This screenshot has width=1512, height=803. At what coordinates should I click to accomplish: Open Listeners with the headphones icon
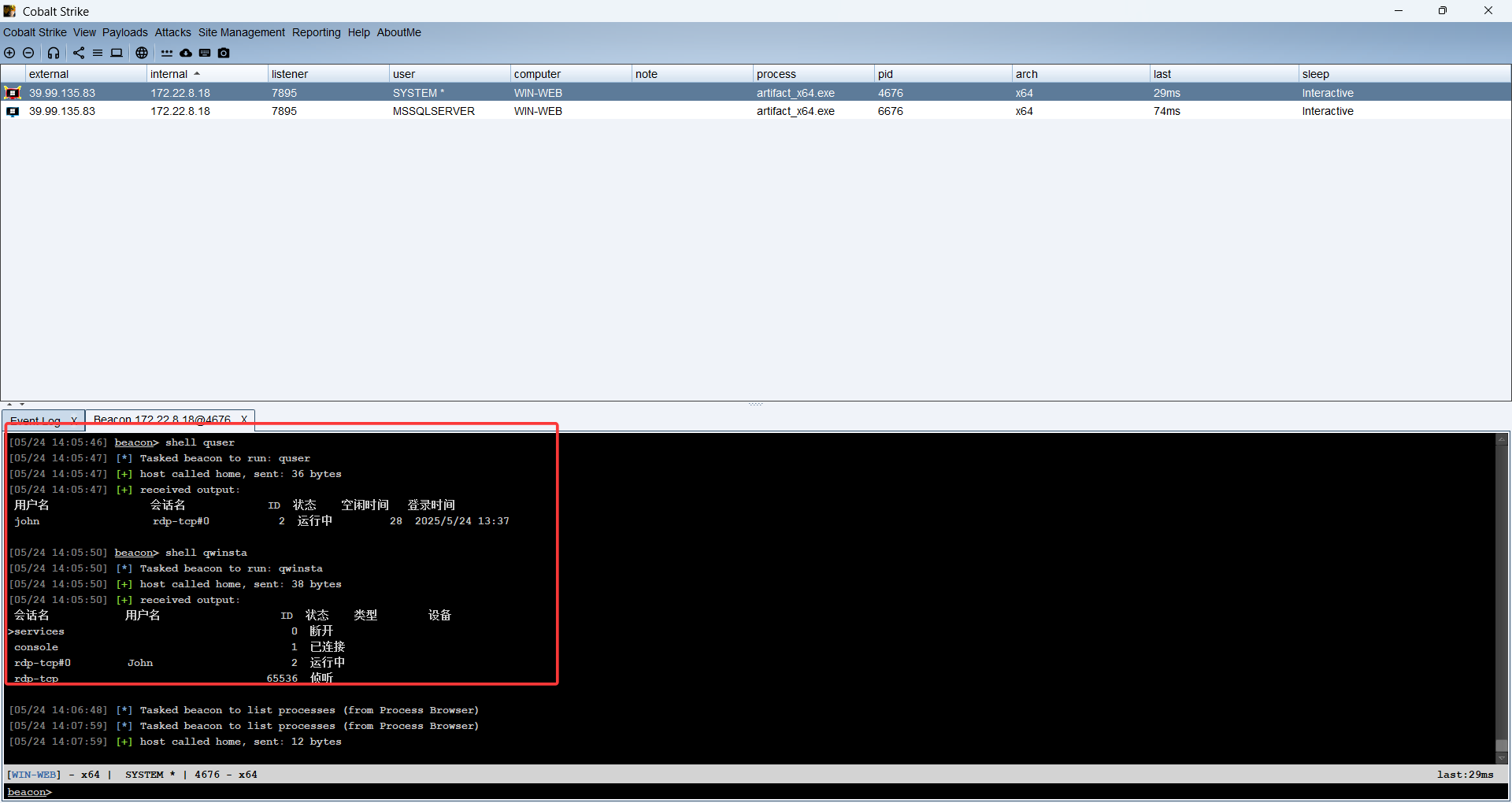pyautogui.click(x=54, y=53)
